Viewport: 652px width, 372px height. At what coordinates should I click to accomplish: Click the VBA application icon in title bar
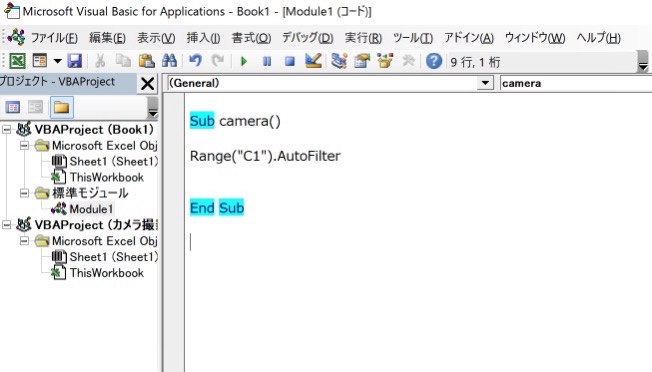(12, 11)
